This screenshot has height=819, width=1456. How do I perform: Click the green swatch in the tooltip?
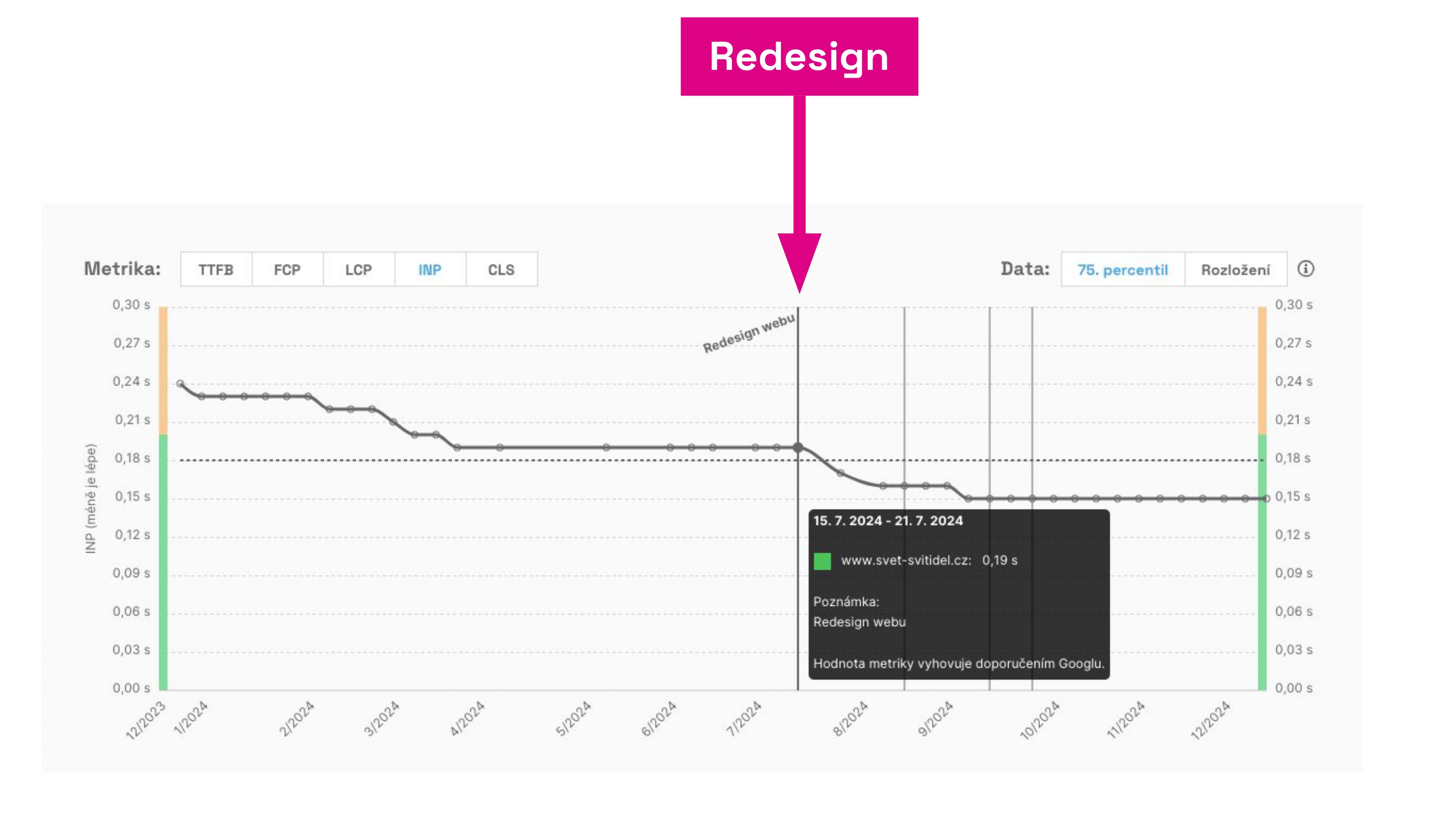822,561
